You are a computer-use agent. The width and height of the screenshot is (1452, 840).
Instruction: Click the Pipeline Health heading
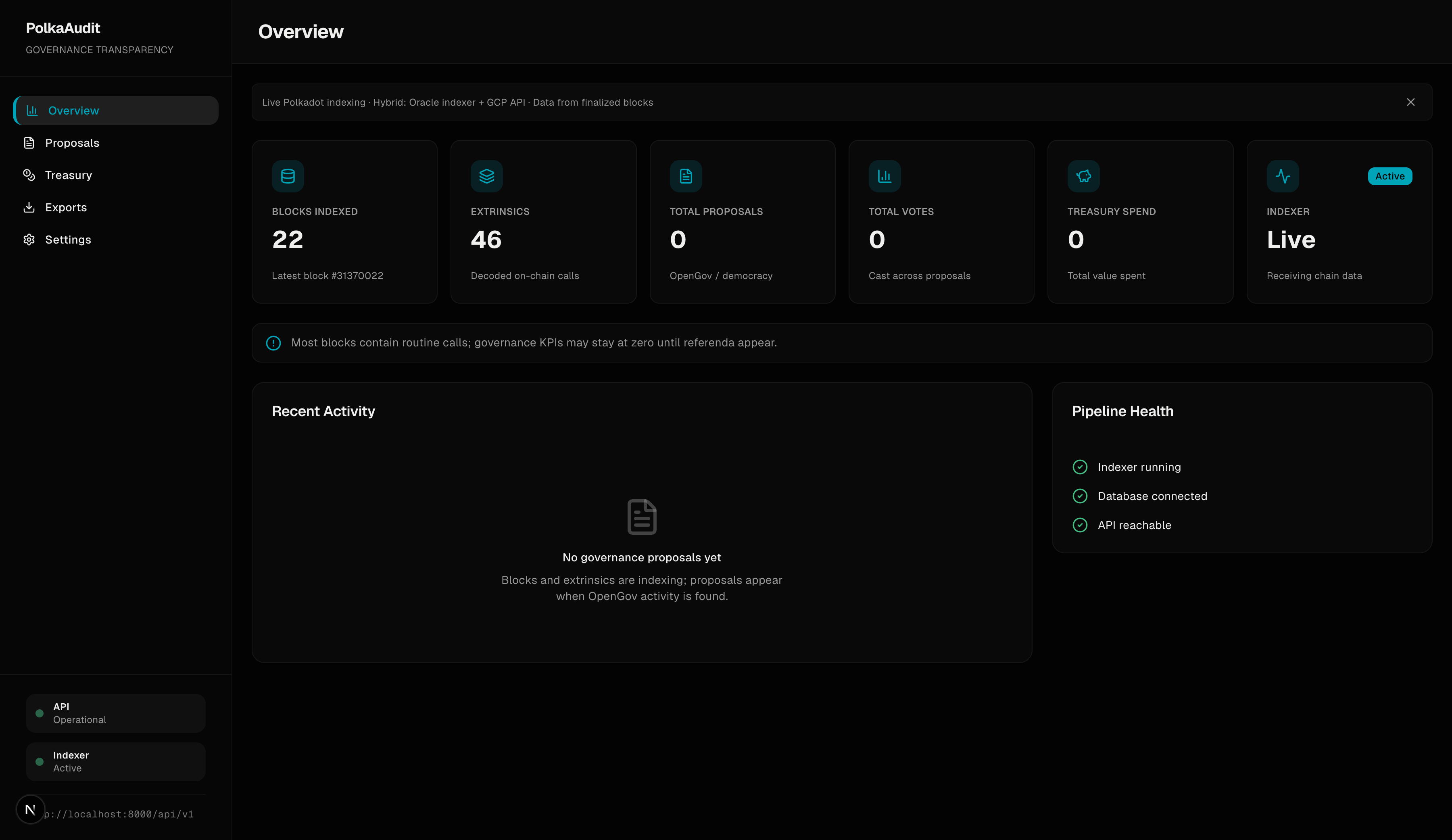click(1122, 411)
